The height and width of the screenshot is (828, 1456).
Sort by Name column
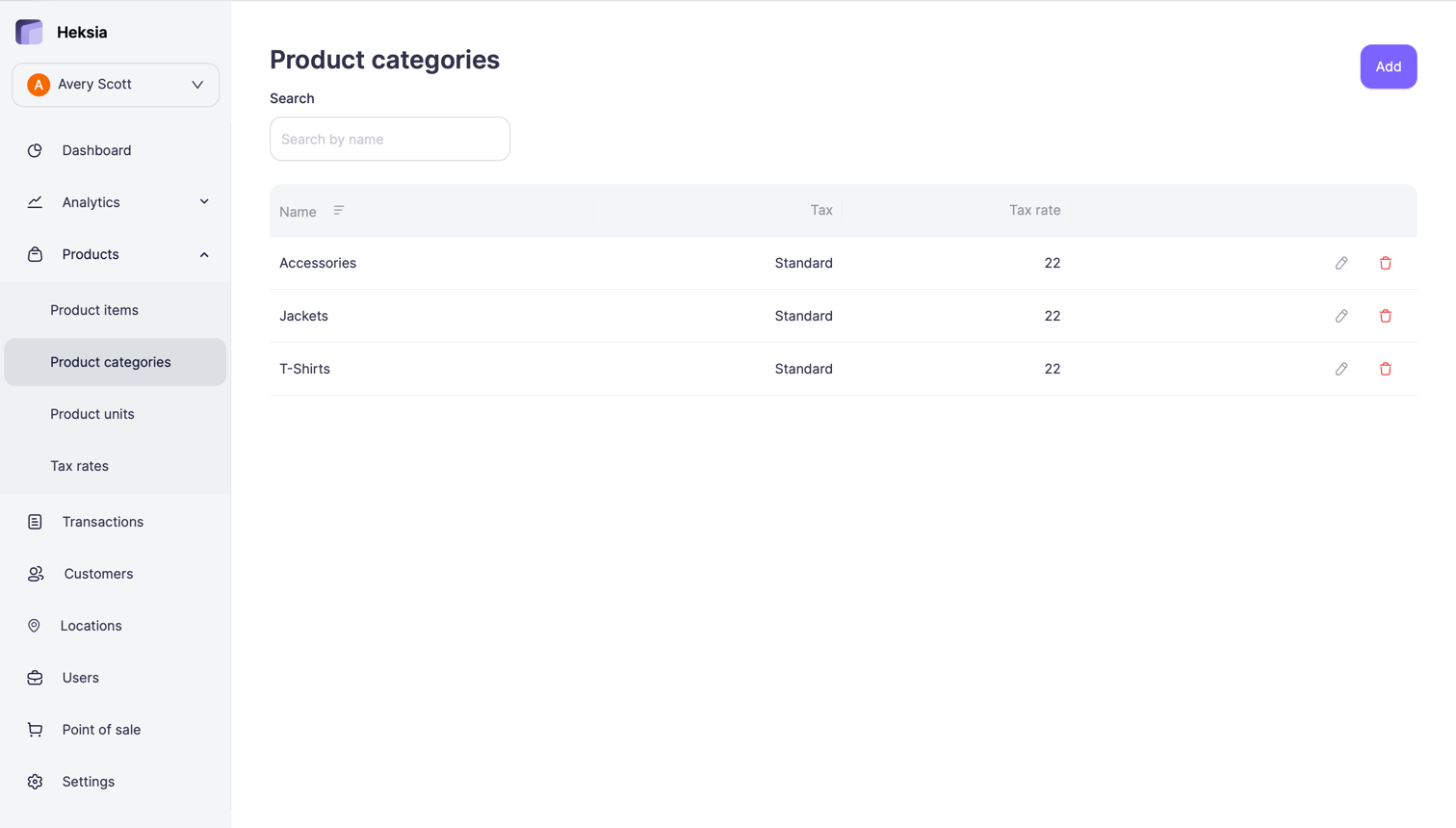pyautogui.click(x=338, y=210)
